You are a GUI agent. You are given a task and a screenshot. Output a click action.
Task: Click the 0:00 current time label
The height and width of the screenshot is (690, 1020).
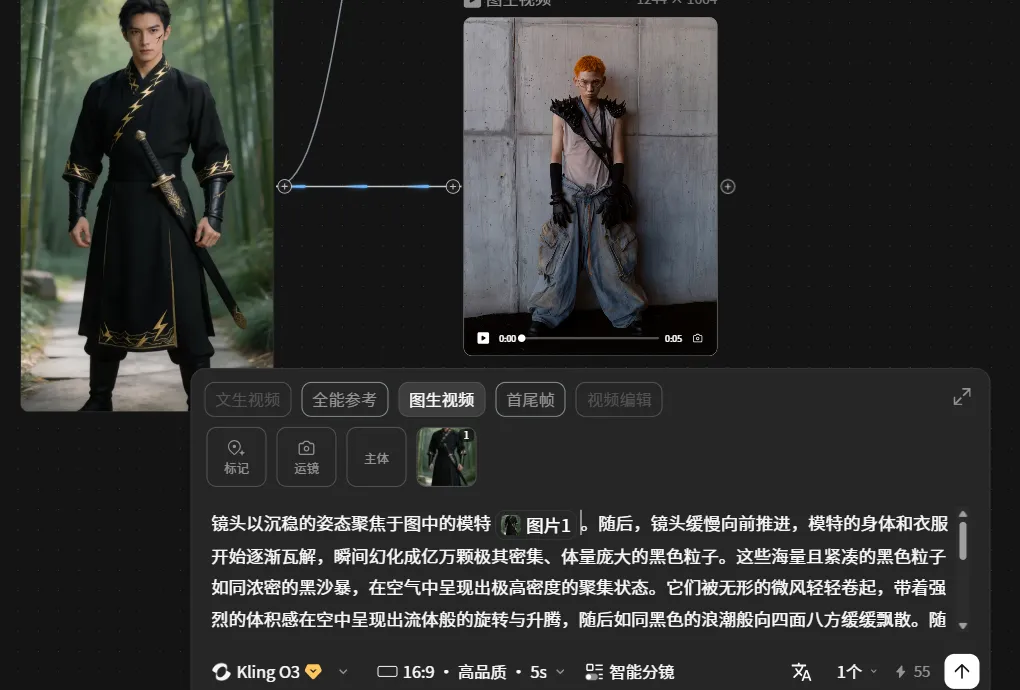507,338
